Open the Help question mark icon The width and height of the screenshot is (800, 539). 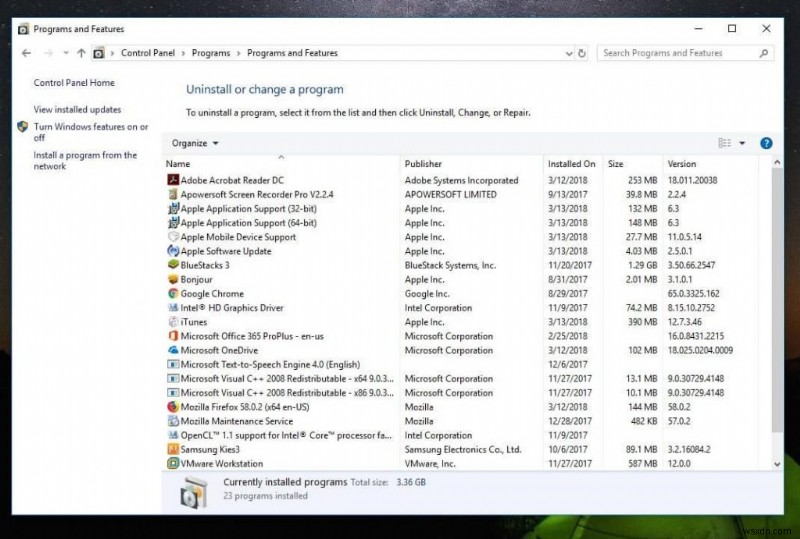coord(766,143)
